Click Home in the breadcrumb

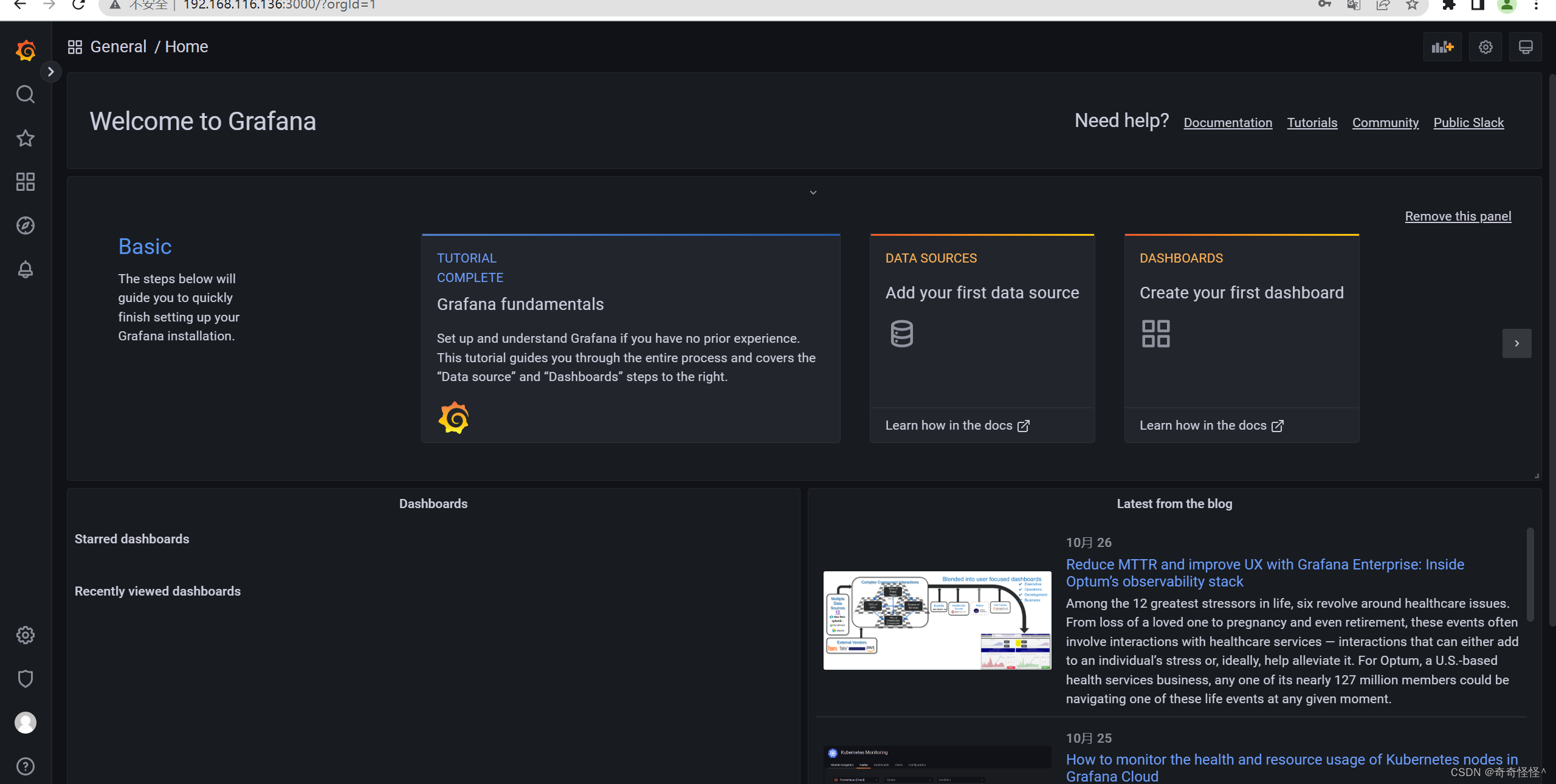186,47
